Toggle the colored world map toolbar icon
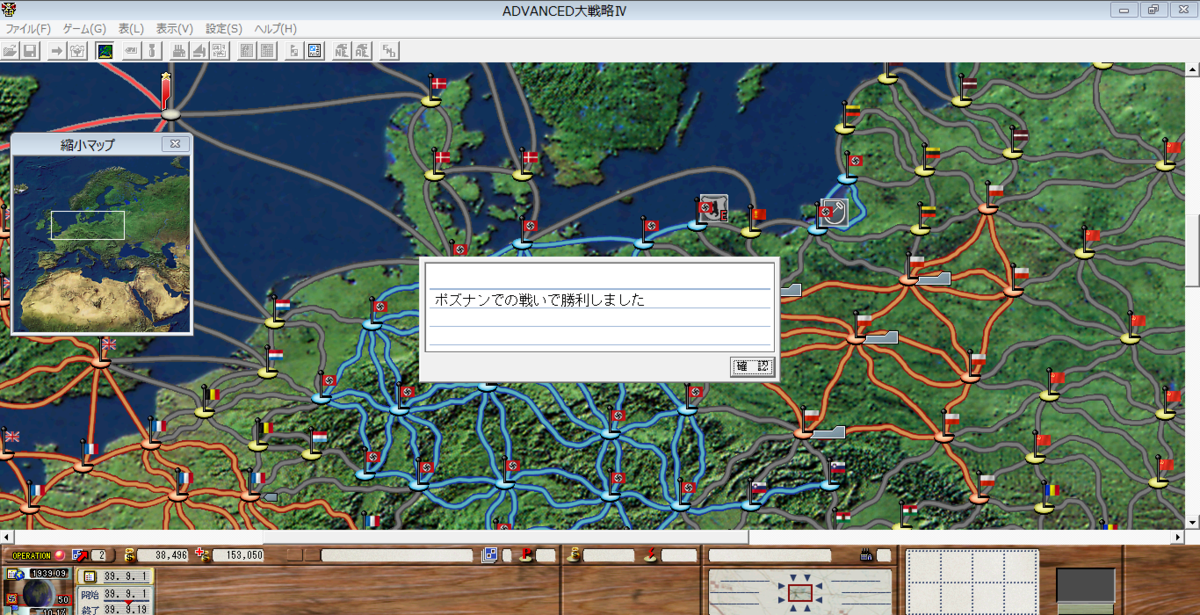 104,50
